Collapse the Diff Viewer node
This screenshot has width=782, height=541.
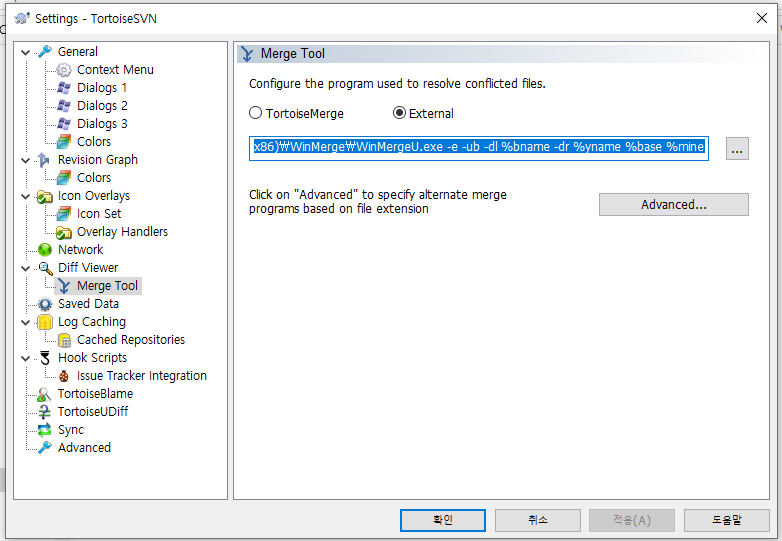click(x=25, y=268)
